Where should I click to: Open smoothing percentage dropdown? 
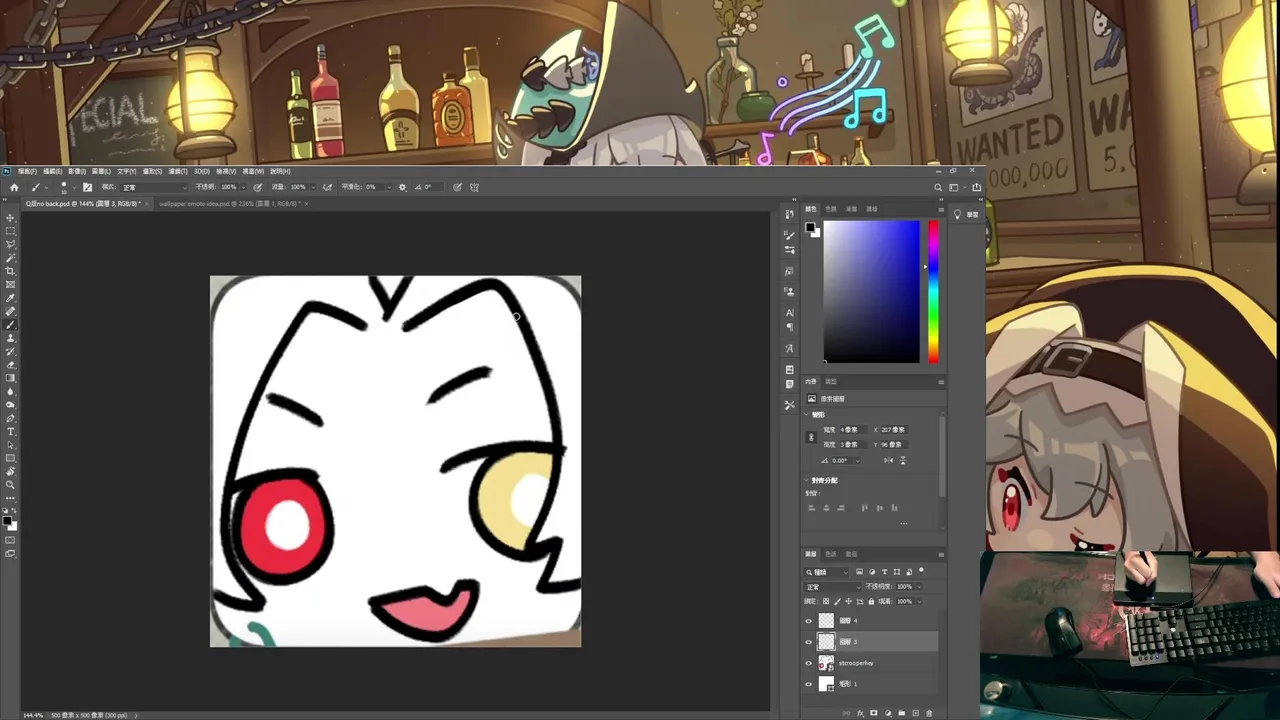coord(388,187)
